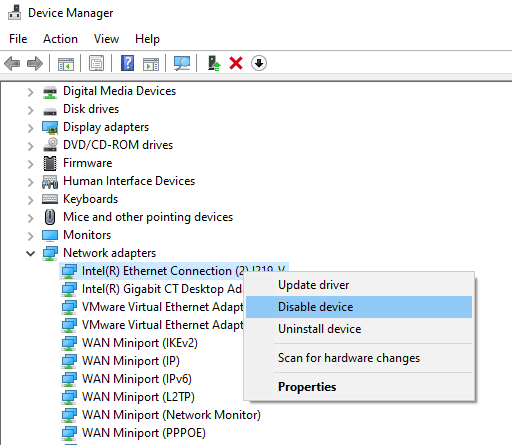
Task: Click the Display adapters icon
Action: coord(50,128)
